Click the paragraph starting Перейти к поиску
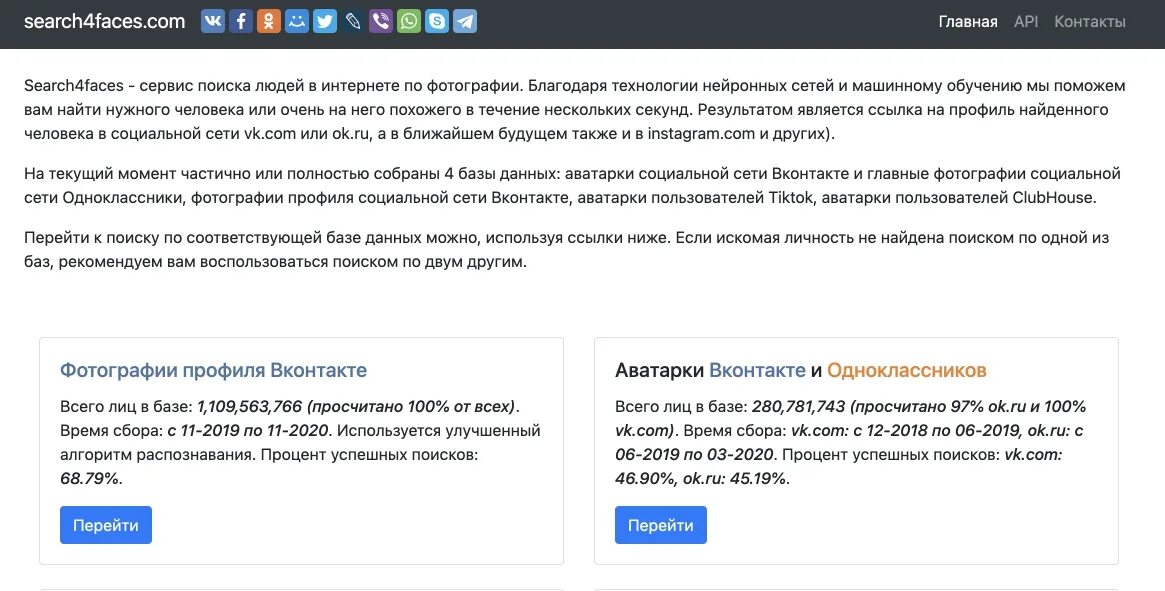Screen dimensions: 1165x591 pos(566,251)
